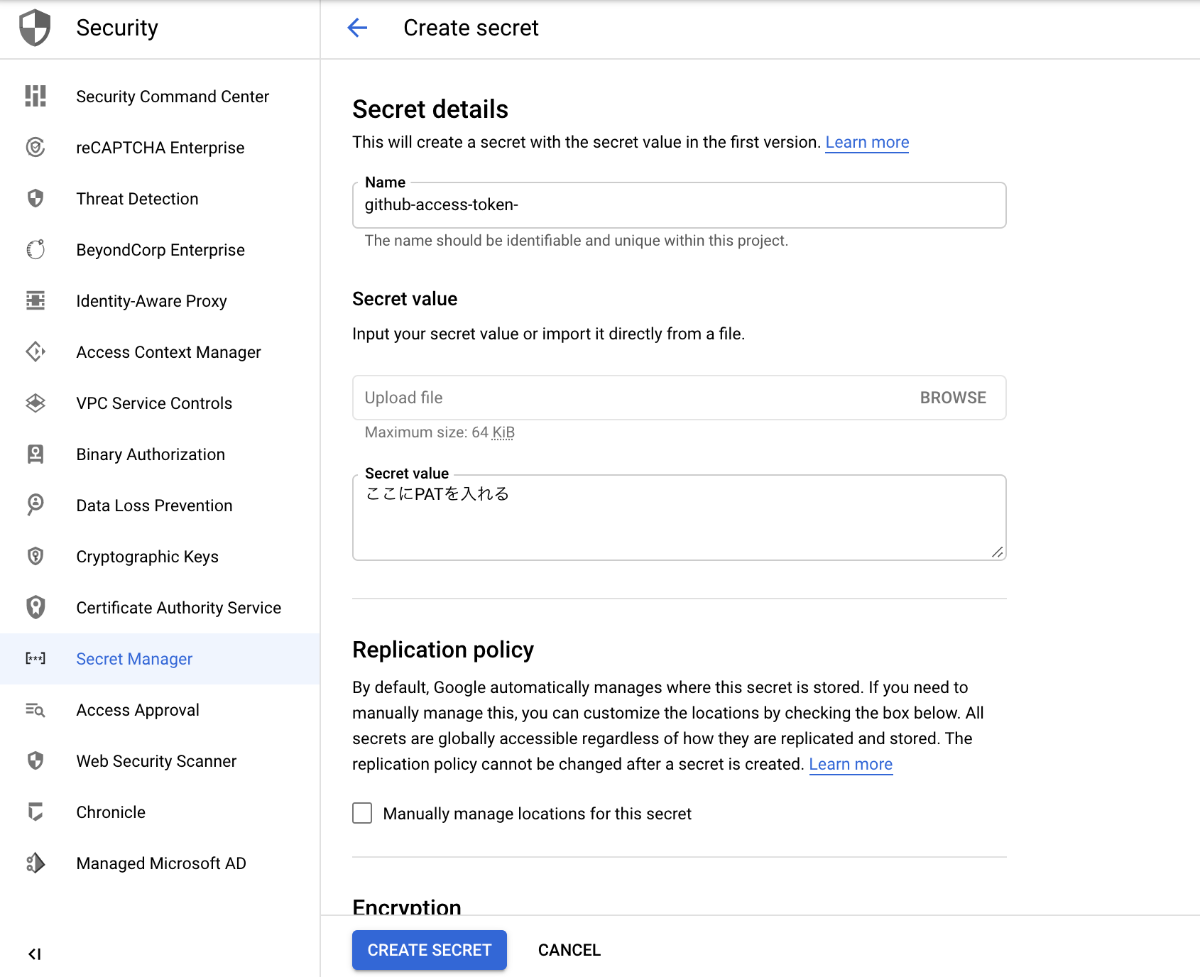Open Access Context Manager menu item

coord(160,352)
